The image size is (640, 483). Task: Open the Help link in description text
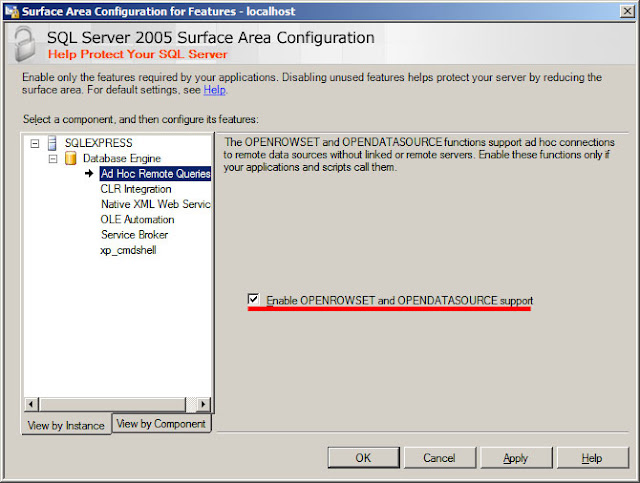click(214, 90)
